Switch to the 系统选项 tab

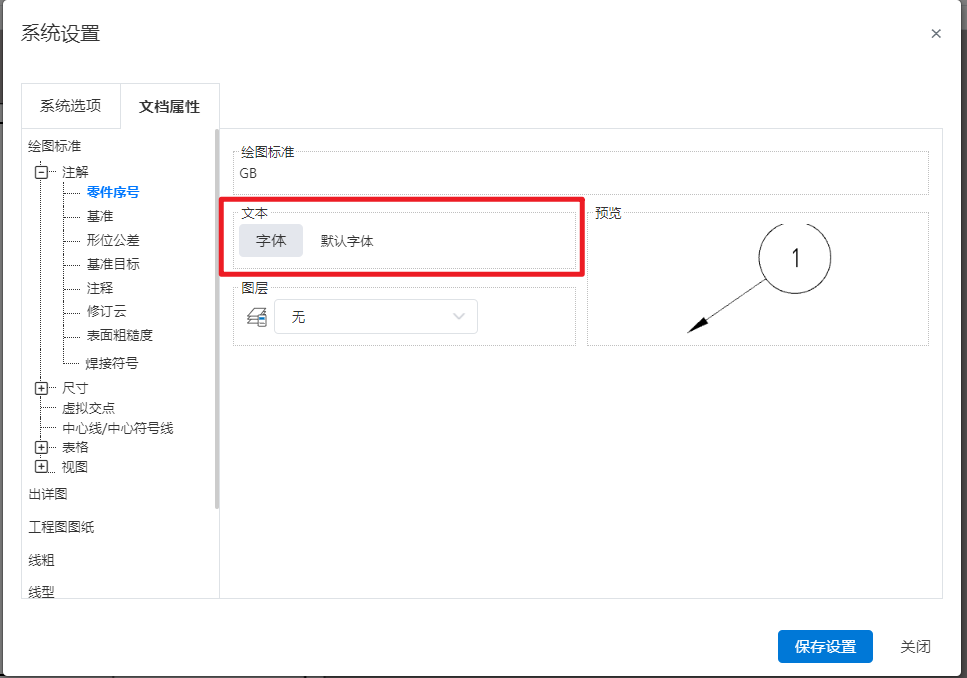pyautogui.click(x=70, y=106)
